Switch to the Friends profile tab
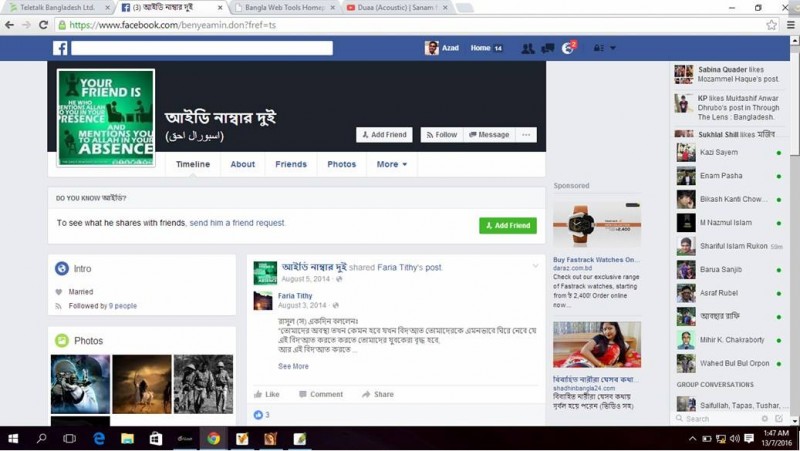The width and height of the screenshot is (800, 451). click(291, 164)
